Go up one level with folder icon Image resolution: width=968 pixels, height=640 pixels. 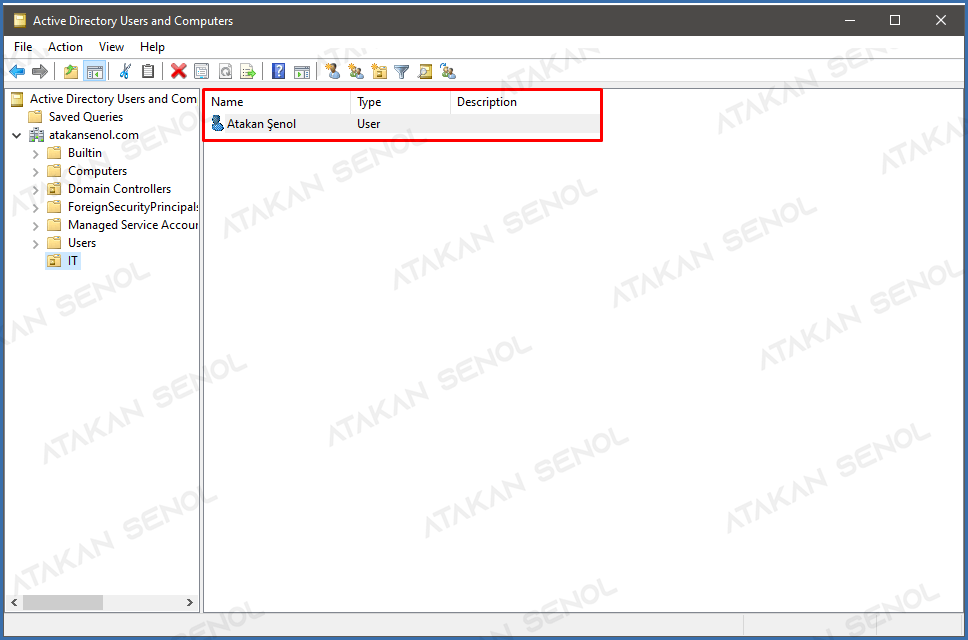(x=71, y=72)
